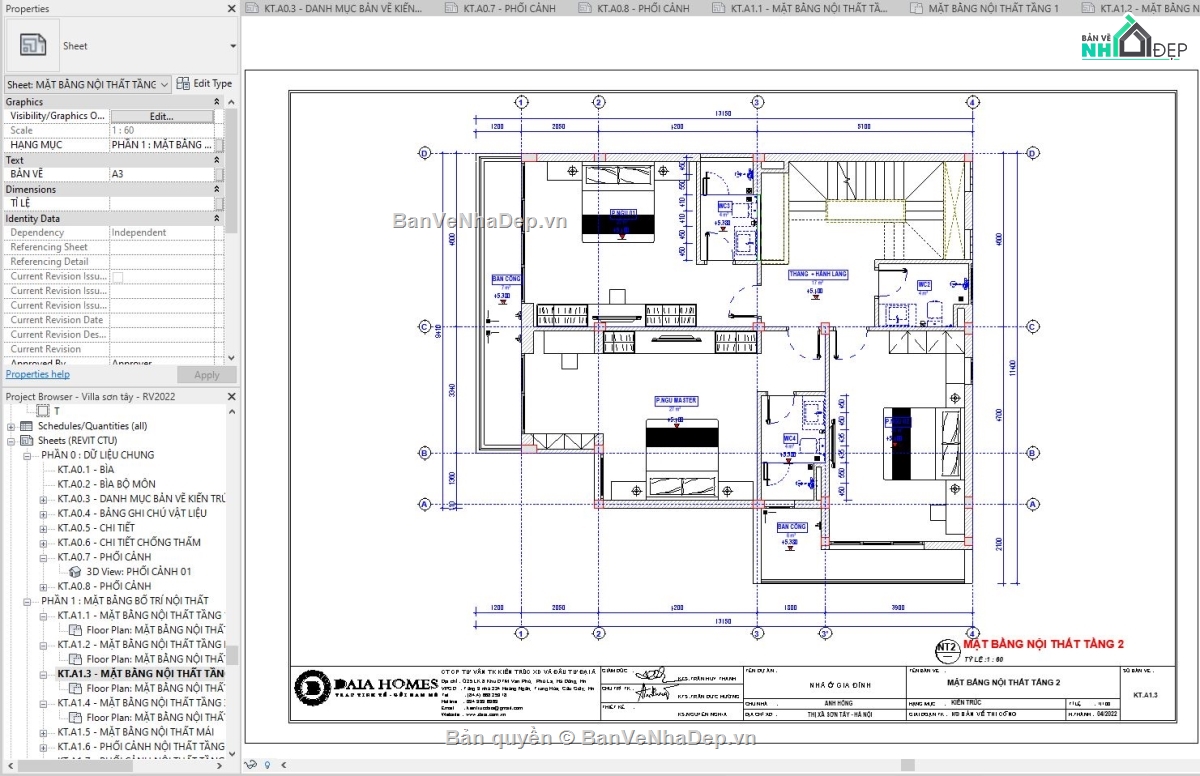Select KT.A0.6 - CHI TIẾT CHỐNG THẤM sheet
The image size is (1200, 776).
tap(129, 542)
